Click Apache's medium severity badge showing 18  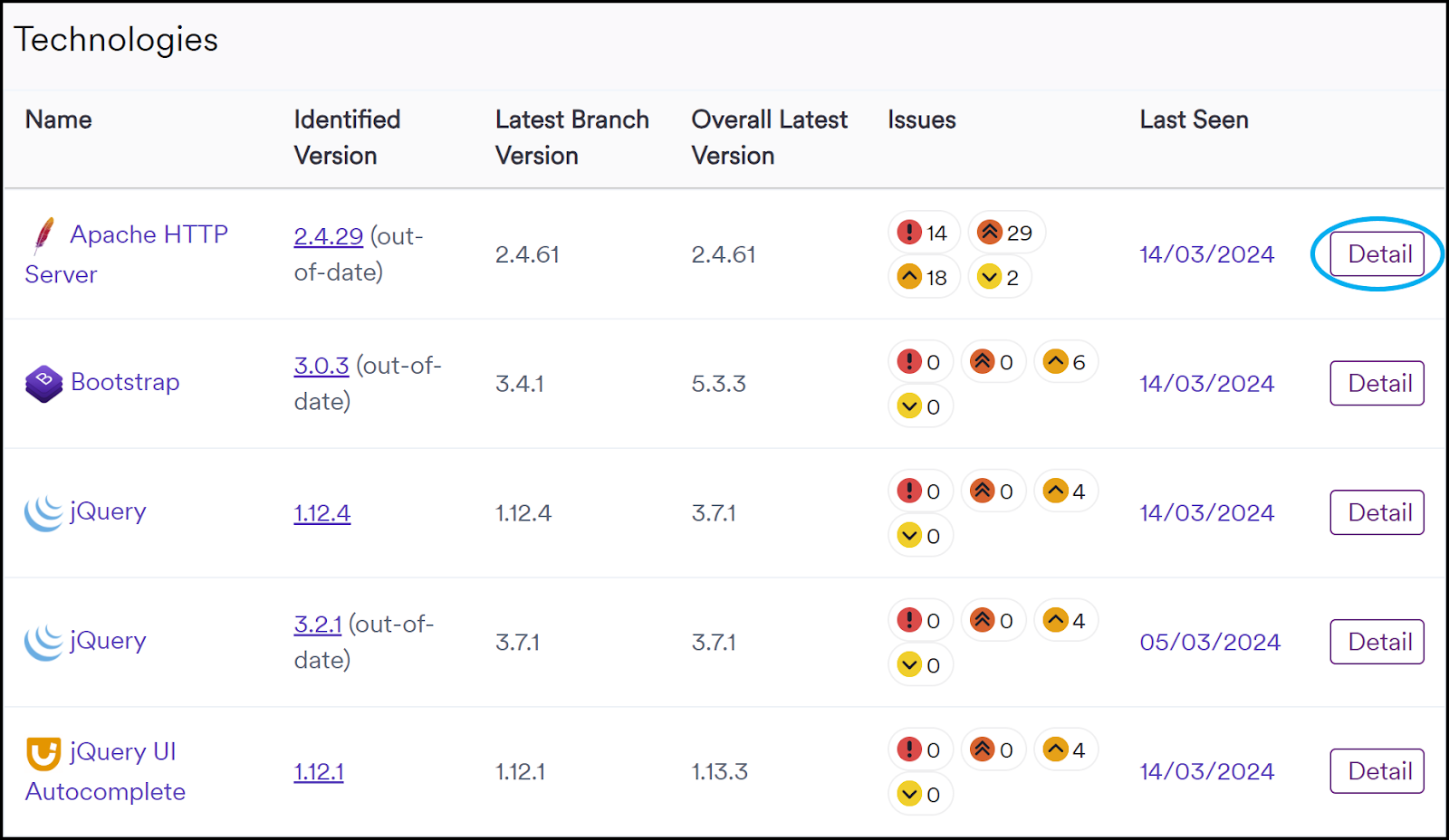pyautogui.click(x=923, y=278)
